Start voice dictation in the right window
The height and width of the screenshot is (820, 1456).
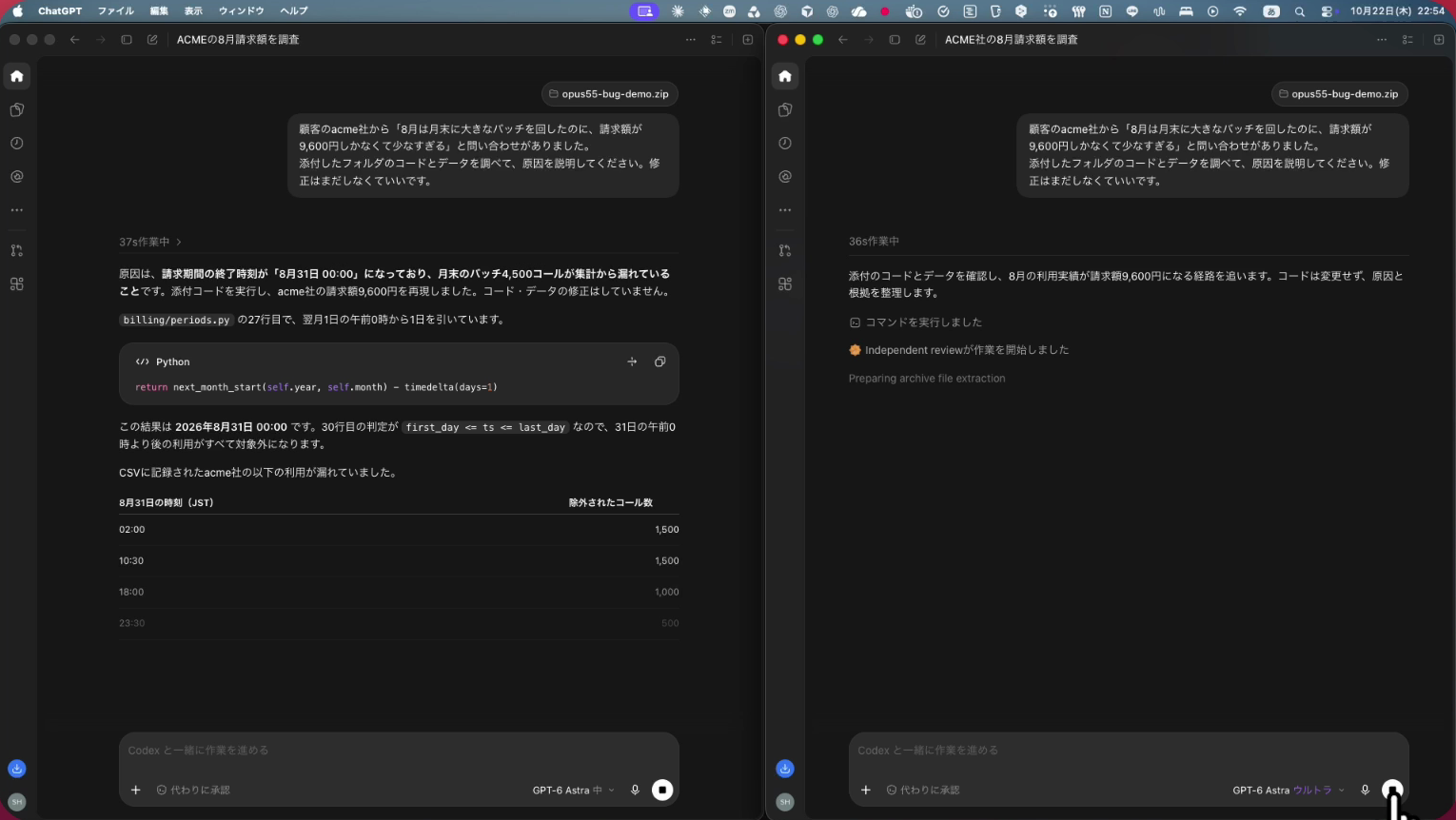click(x=1365, y=791)
